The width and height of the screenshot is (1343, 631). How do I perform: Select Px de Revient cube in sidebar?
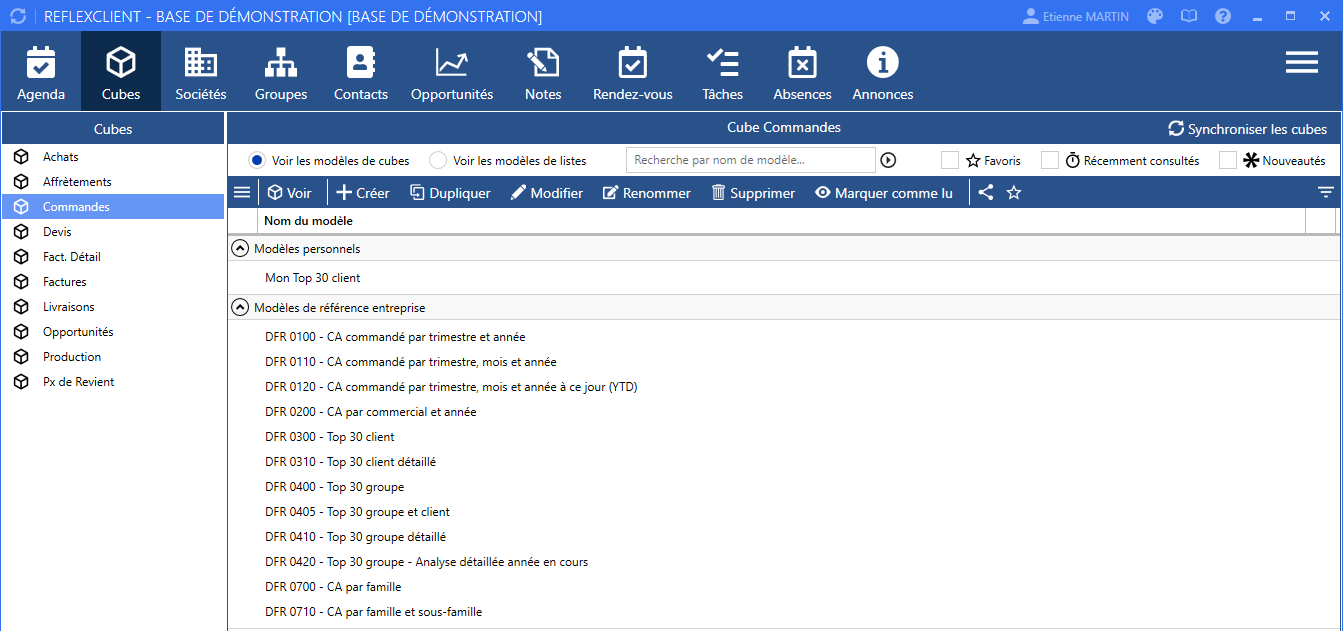113,382
